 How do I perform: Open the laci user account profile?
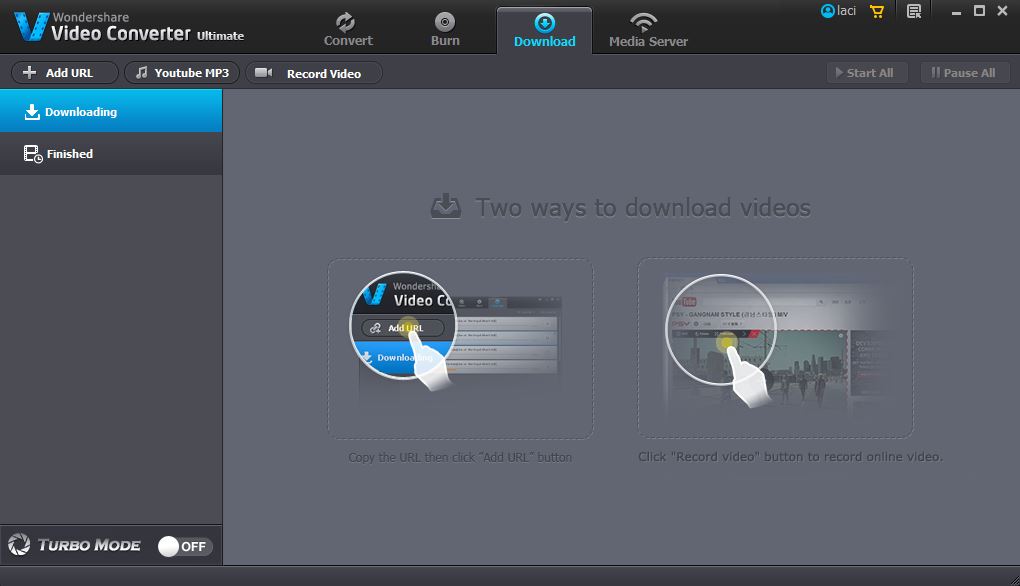pos(838,11)
